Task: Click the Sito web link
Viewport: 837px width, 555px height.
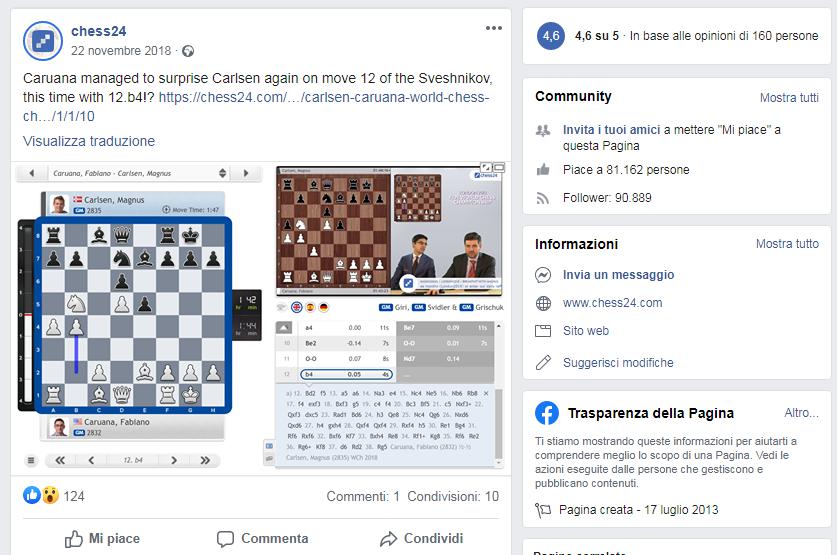Action: tap(586, 331)
